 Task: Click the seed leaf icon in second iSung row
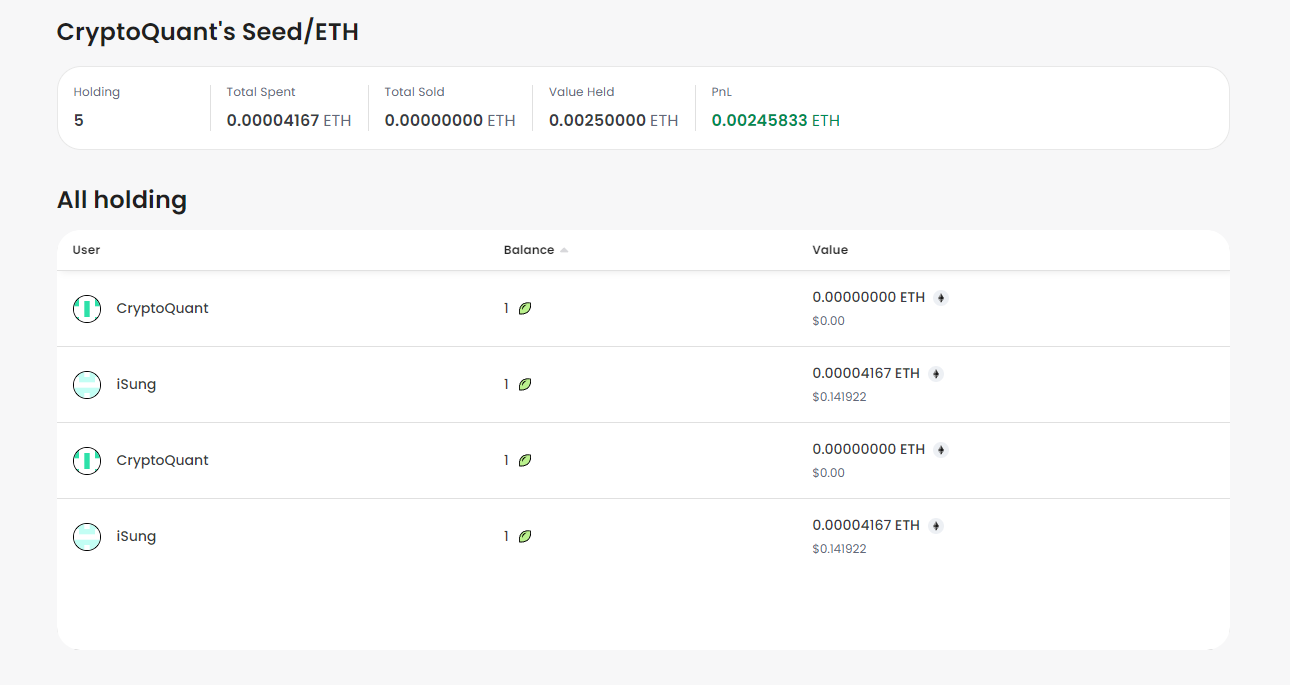point(525,537)
